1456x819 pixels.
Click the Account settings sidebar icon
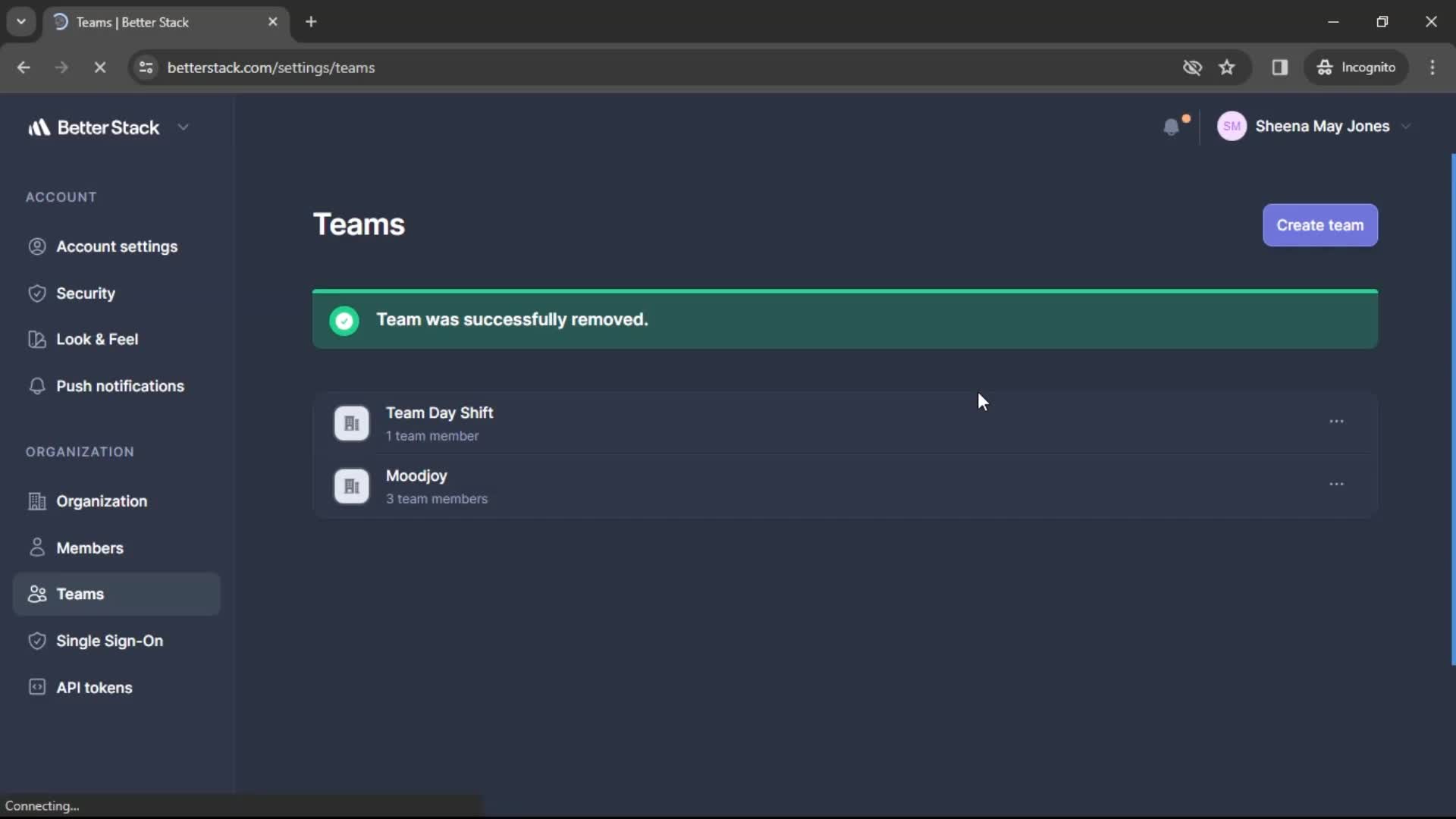pyautogui.click(x=36, y=246)
